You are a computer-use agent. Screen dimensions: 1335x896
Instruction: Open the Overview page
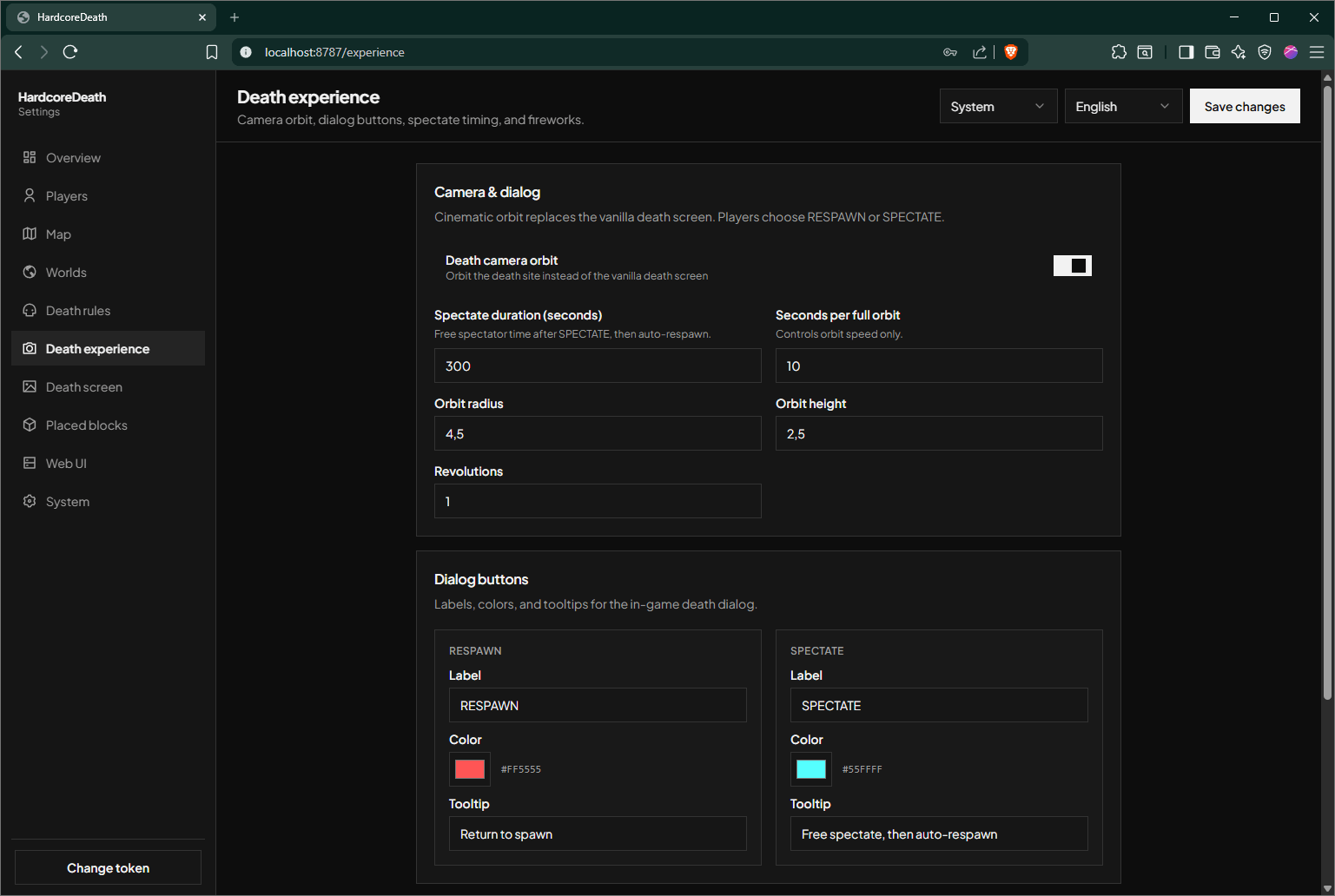click(x=108, y=157)
